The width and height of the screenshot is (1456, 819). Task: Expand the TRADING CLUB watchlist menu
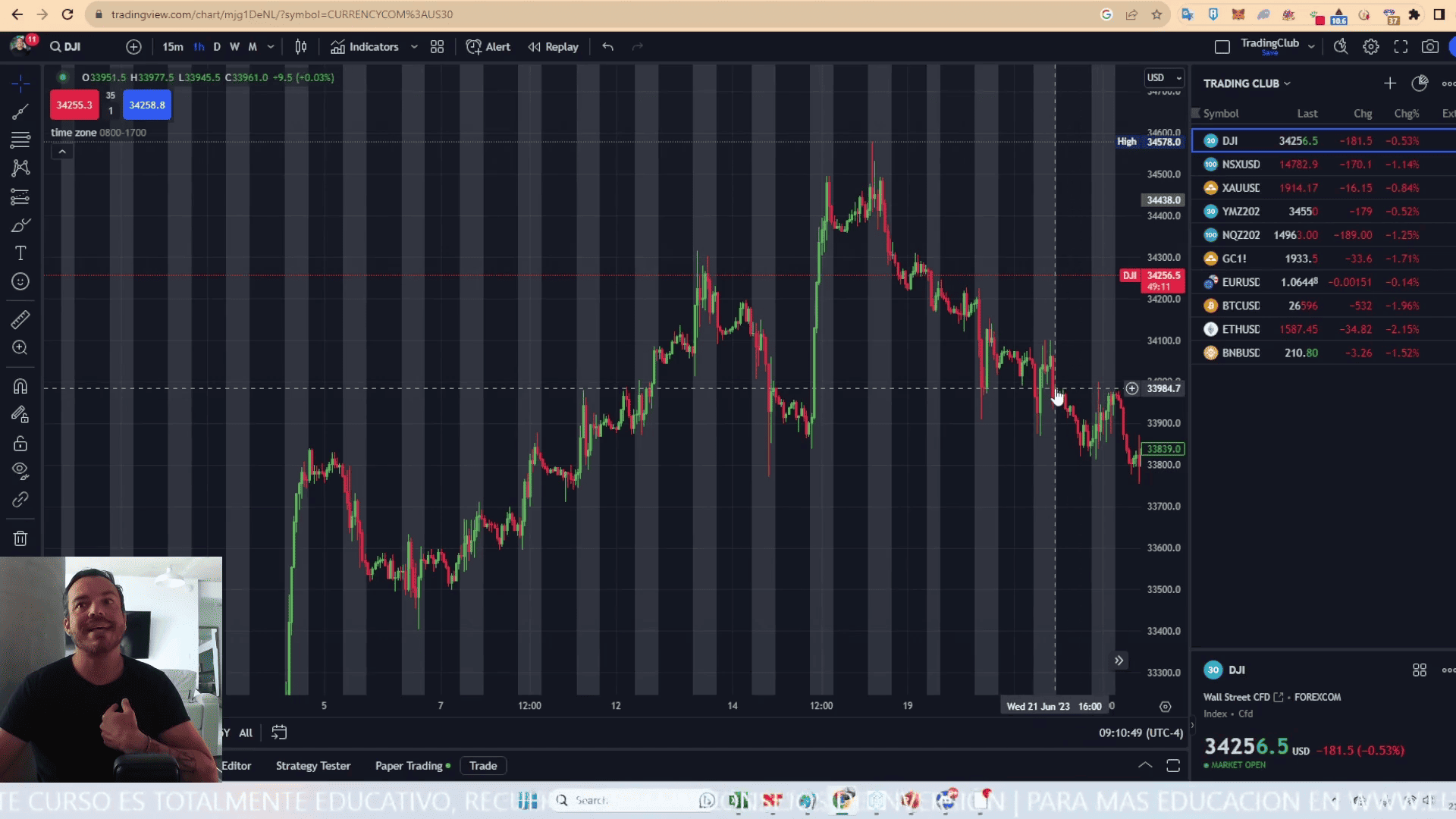pos(1247,83)
